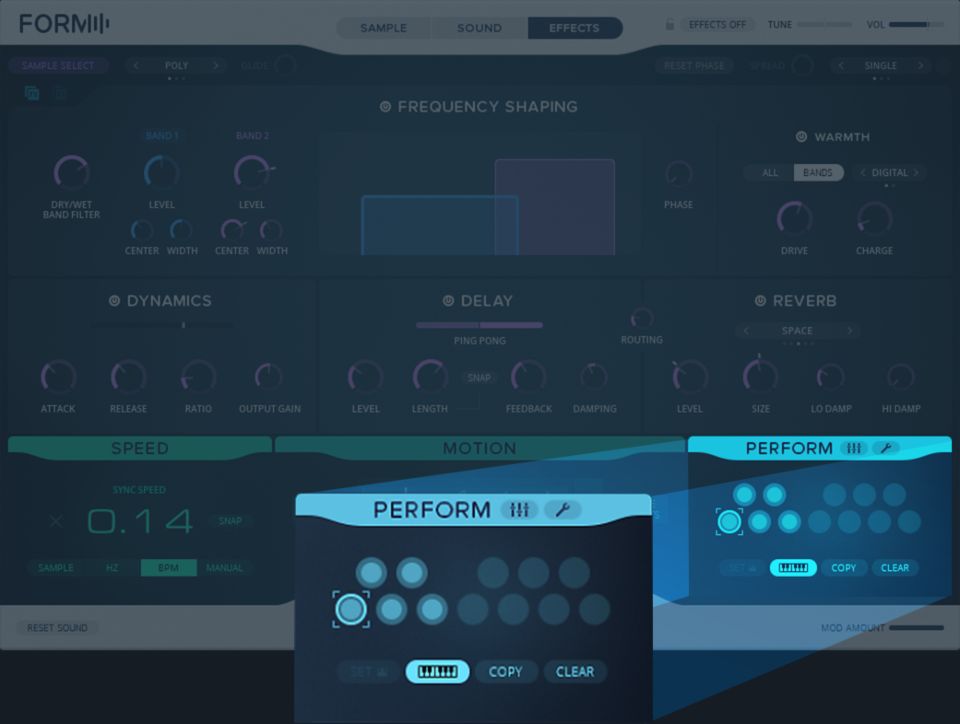Toggle the Warmth power switch
Image resolution: width=960 pixels, height=724 pixels.
tap(801, 137)
